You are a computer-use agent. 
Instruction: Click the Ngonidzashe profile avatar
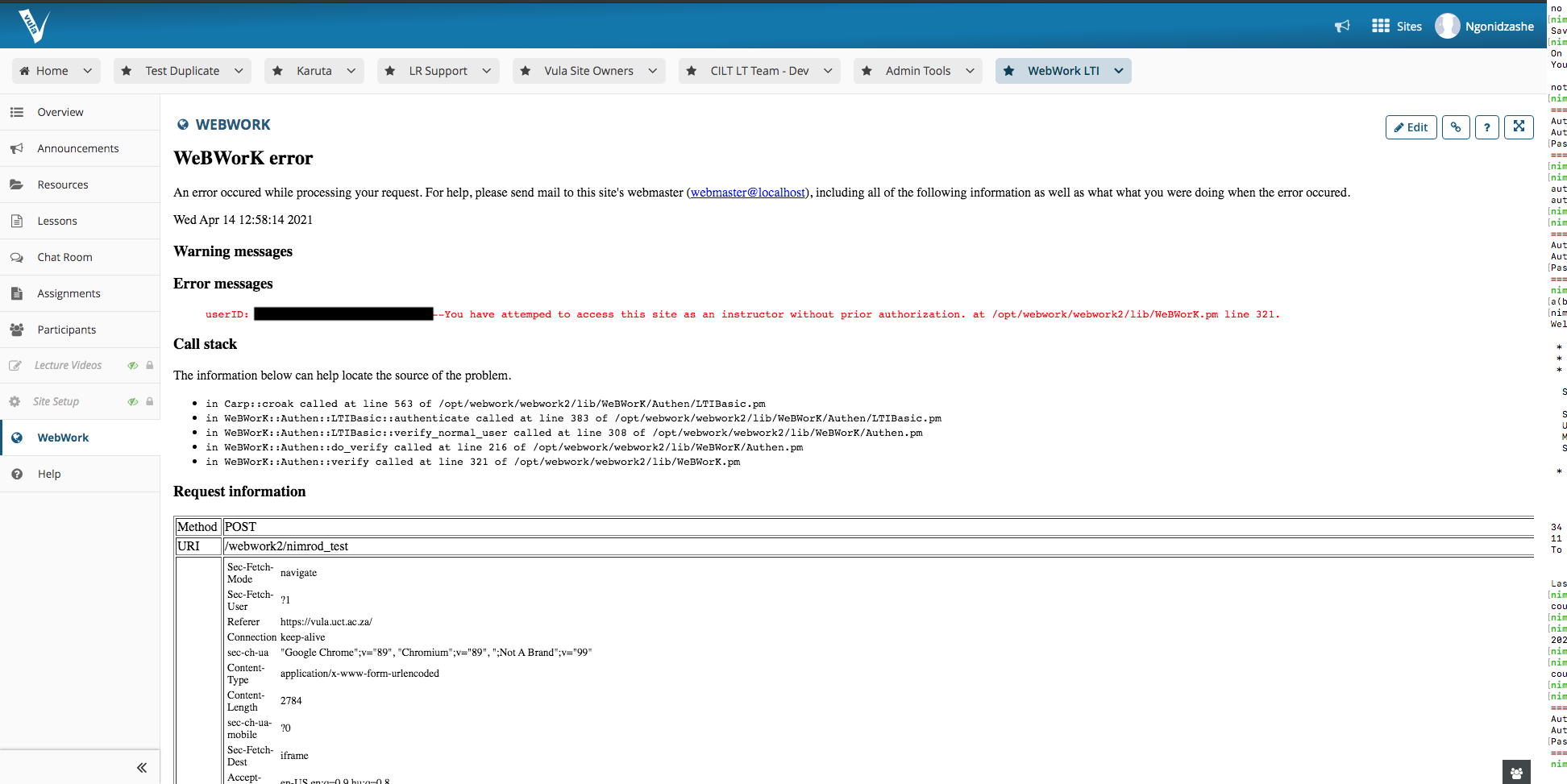[x=1448, y=26]
